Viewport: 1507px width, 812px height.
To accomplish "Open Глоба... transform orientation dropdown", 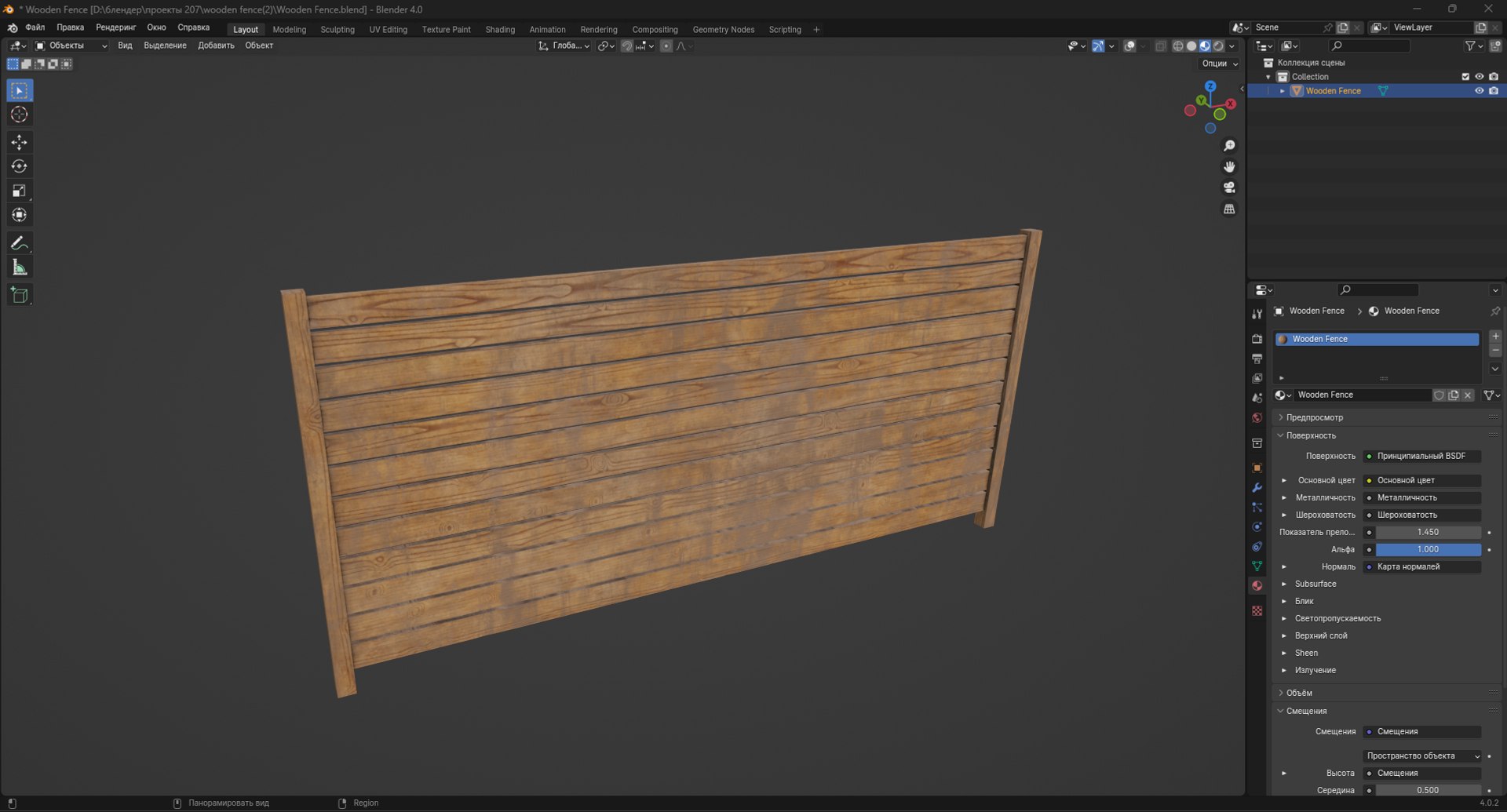I will pyautogui.click(x=564, y=46).
